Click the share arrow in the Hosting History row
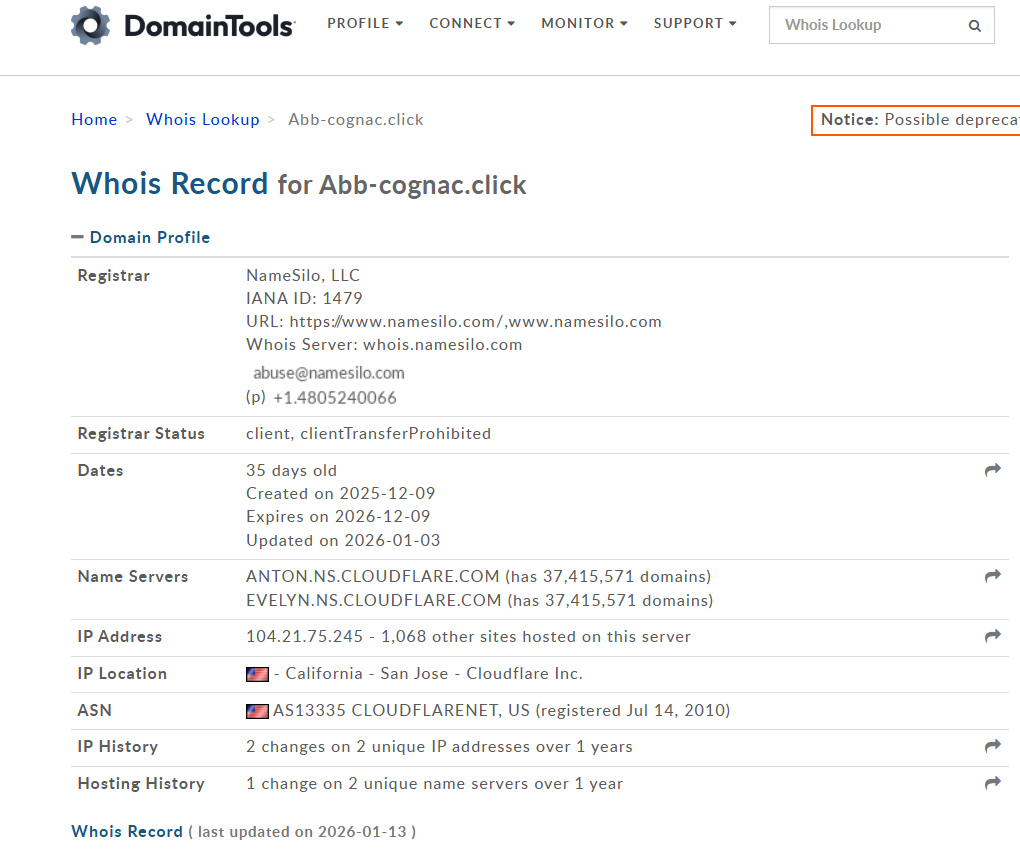The width and height of the screenshot is (1020, 851). pyautogui.click(x=992, y=783)
